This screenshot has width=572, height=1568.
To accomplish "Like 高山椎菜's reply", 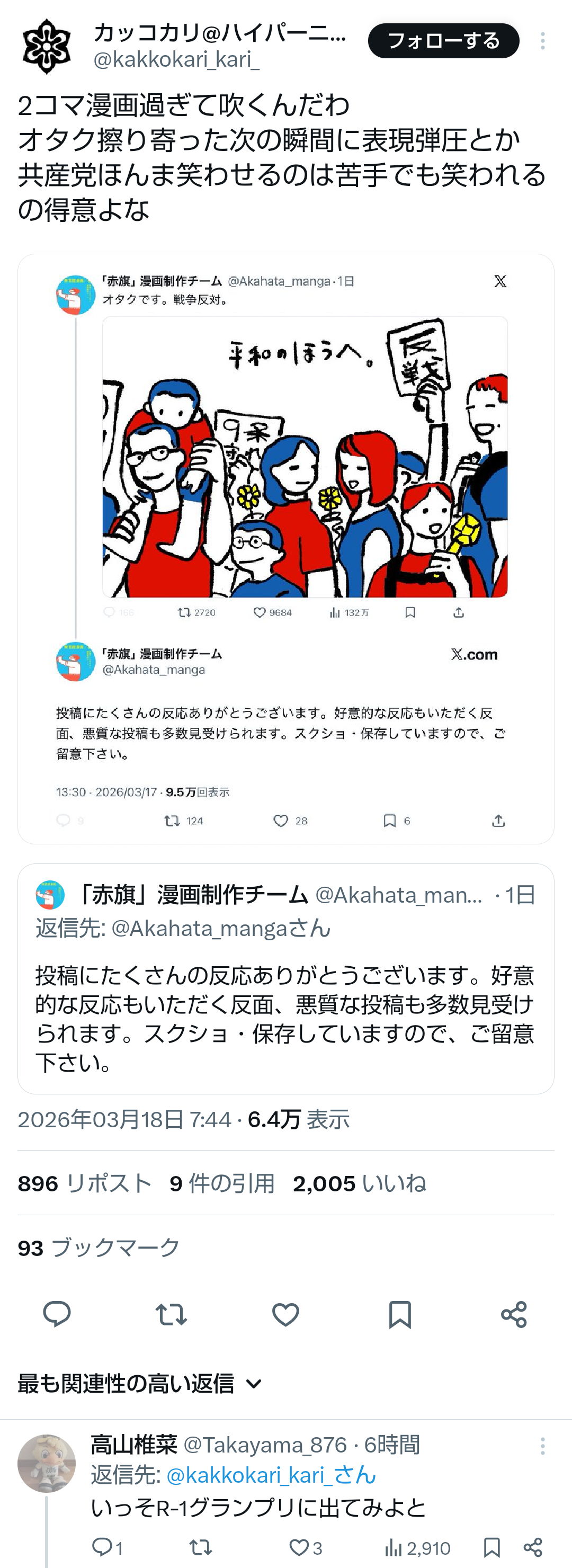I will [x=298, y=1547].
